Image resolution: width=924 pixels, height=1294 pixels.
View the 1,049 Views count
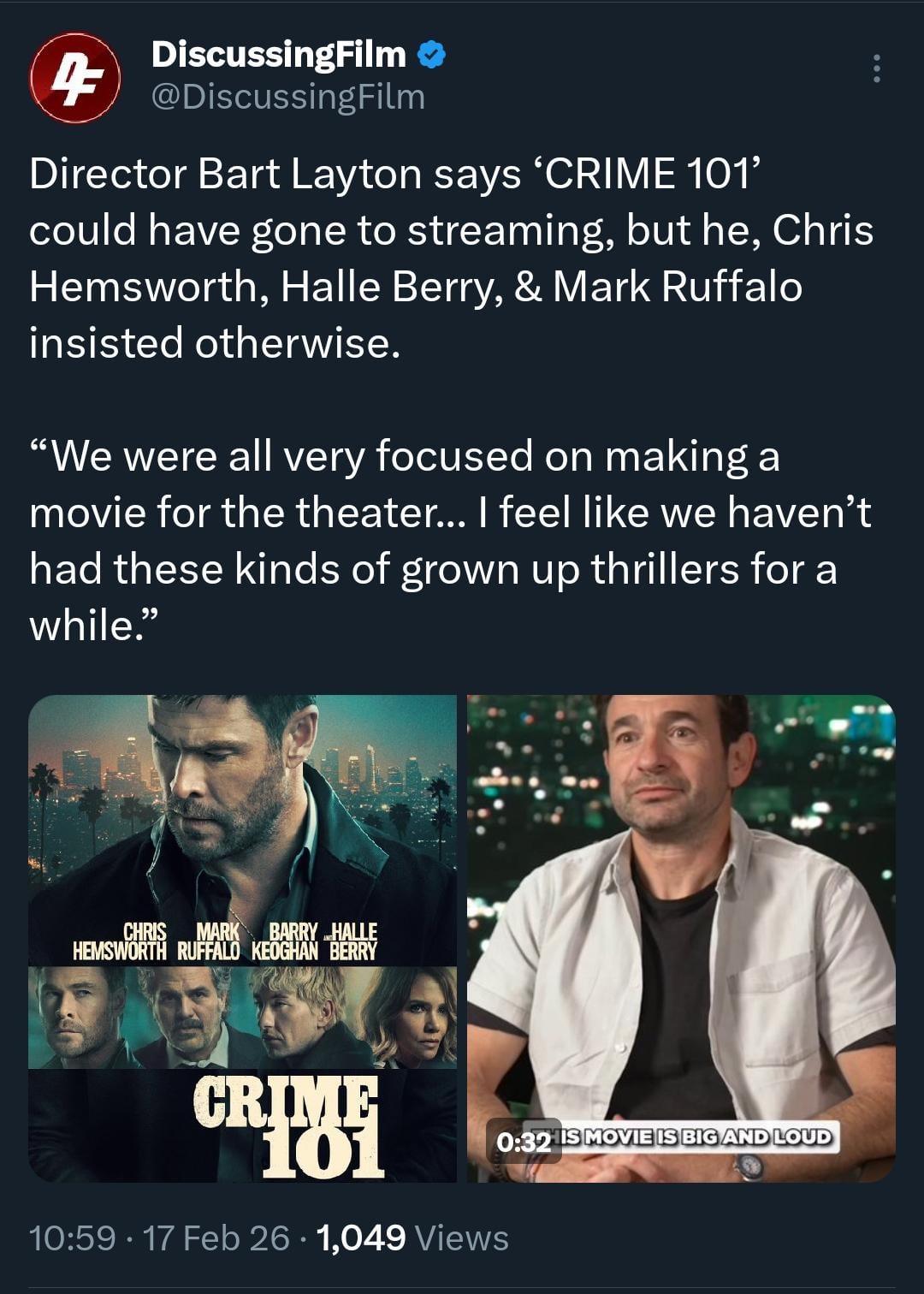(412, 1238)
